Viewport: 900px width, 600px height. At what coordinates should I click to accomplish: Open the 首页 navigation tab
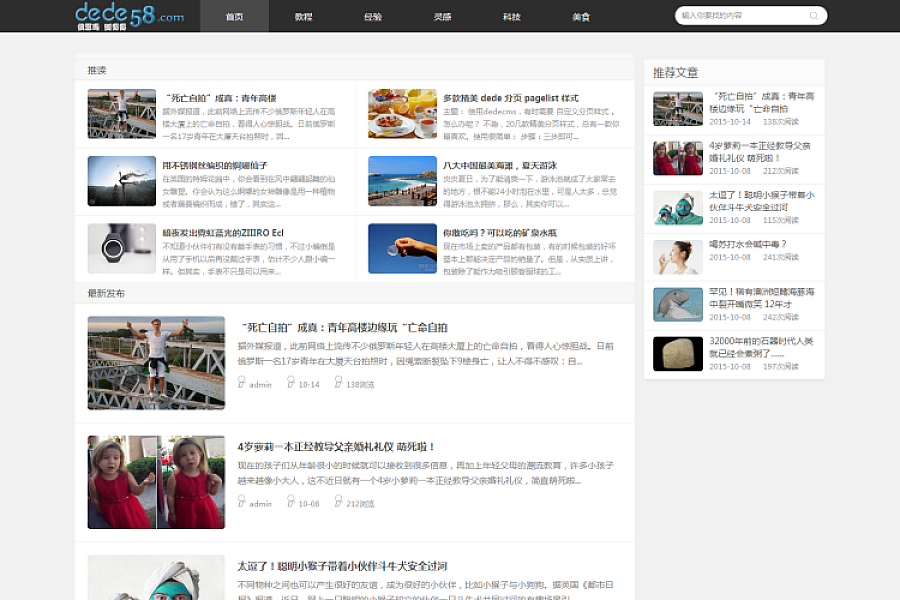[234, 16]
